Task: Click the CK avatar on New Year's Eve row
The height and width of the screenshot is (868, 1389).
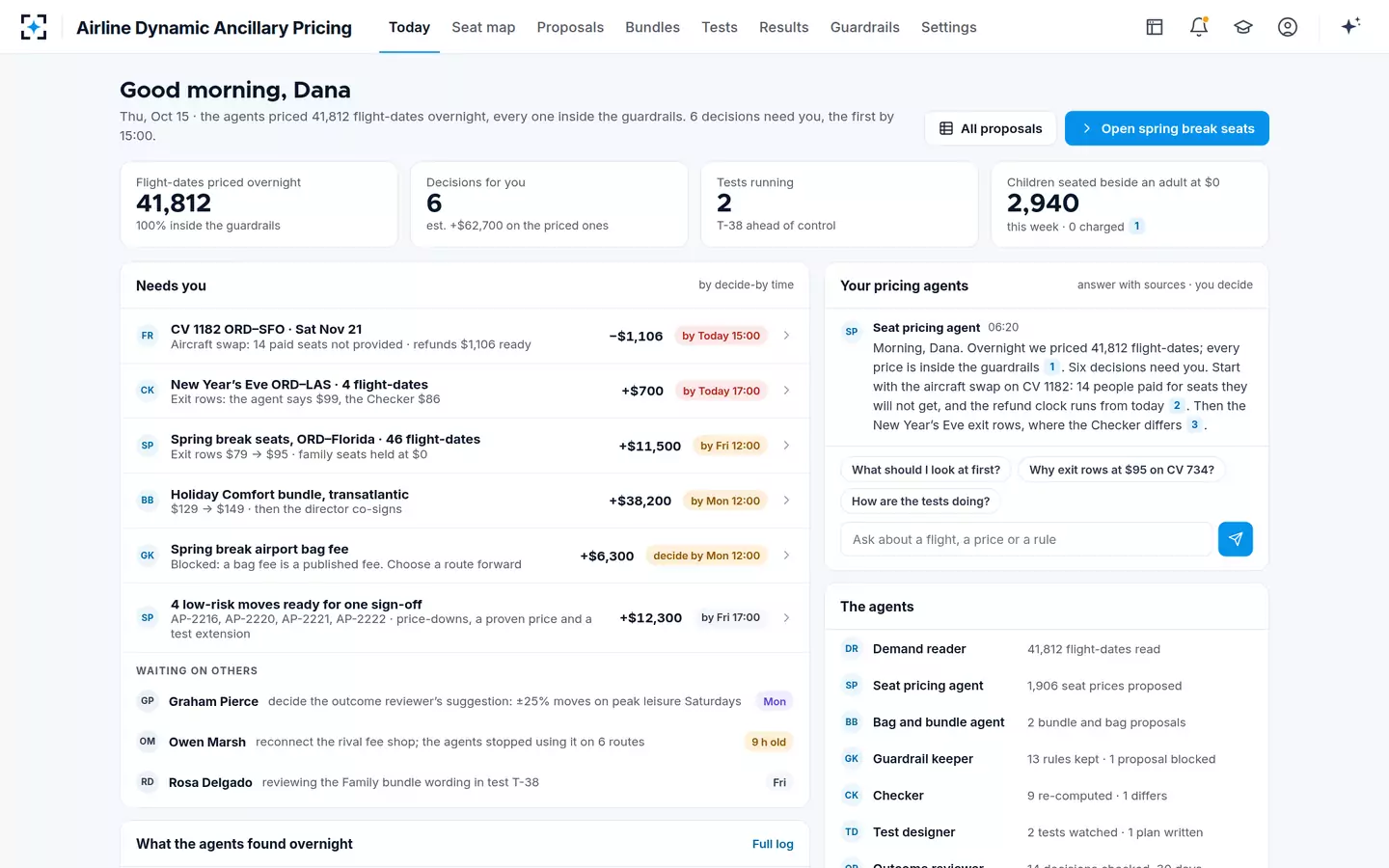Action: 148,391
